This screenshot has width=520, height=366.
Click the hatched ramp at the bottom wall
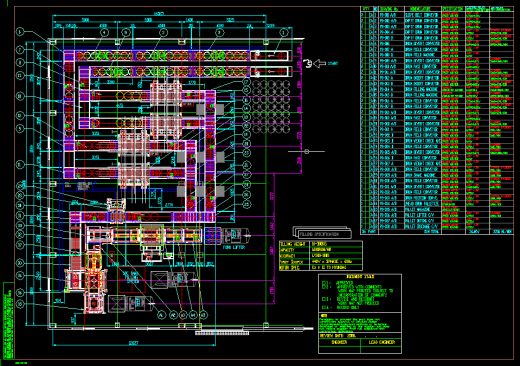(222, 333)
